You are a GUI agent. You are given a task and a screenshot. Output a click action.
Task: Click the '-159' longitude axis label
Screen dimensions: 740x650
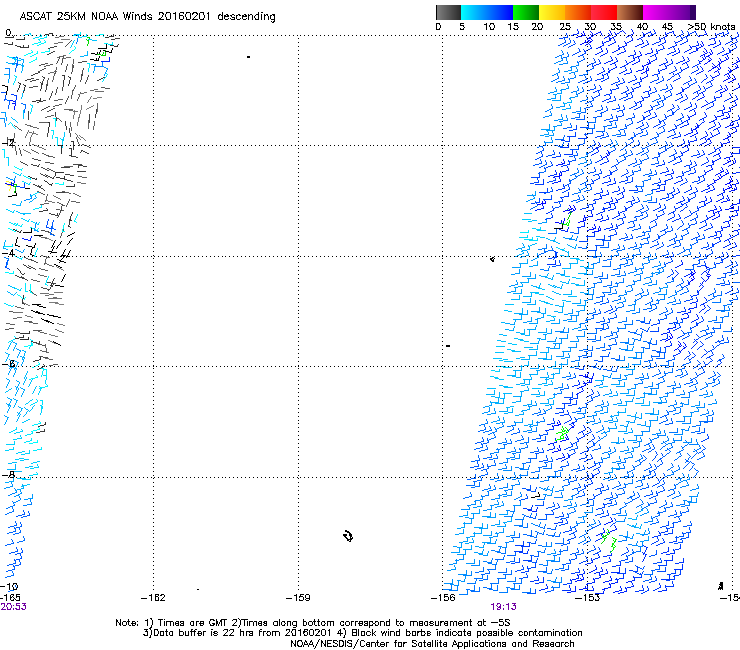[298, 598]
